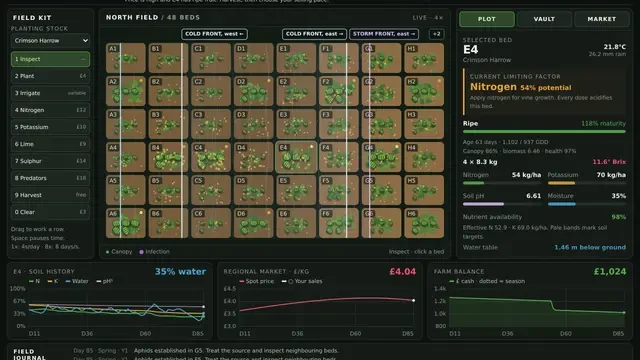Pick the 4 Nitrogen treatment
Image resolution: width=640 pixels, height=360 pixels.
click(50, 110)
